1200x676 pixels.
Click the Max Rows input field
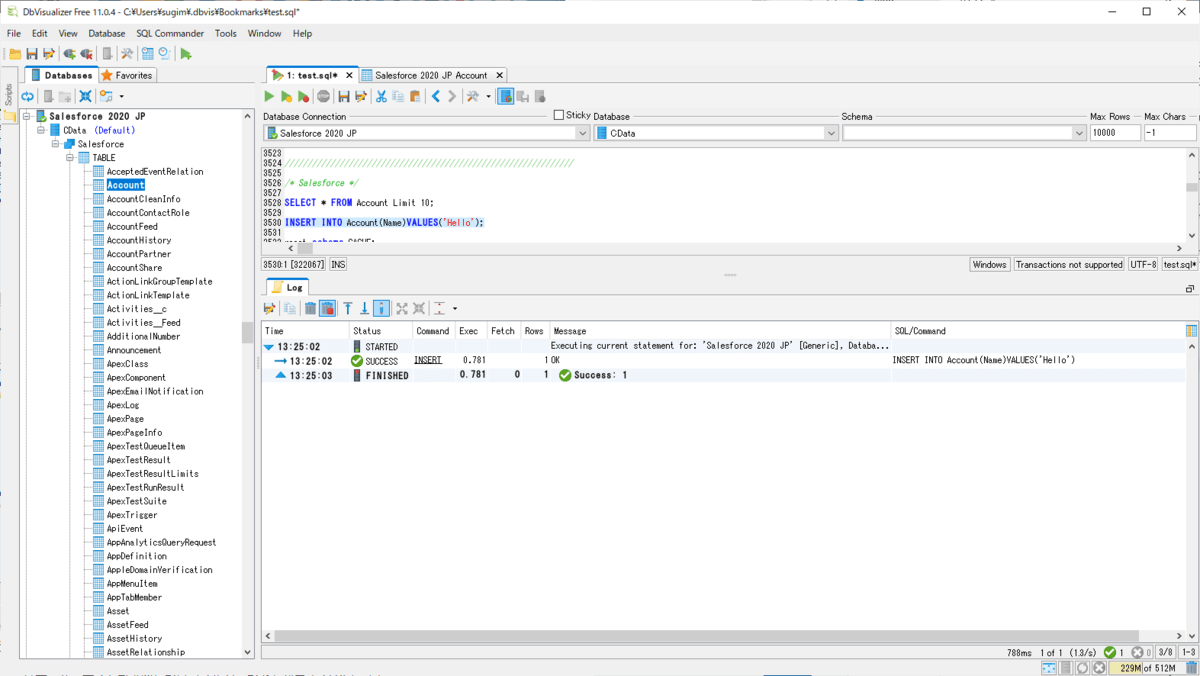pyautogui.click(x=1115, y=133)
